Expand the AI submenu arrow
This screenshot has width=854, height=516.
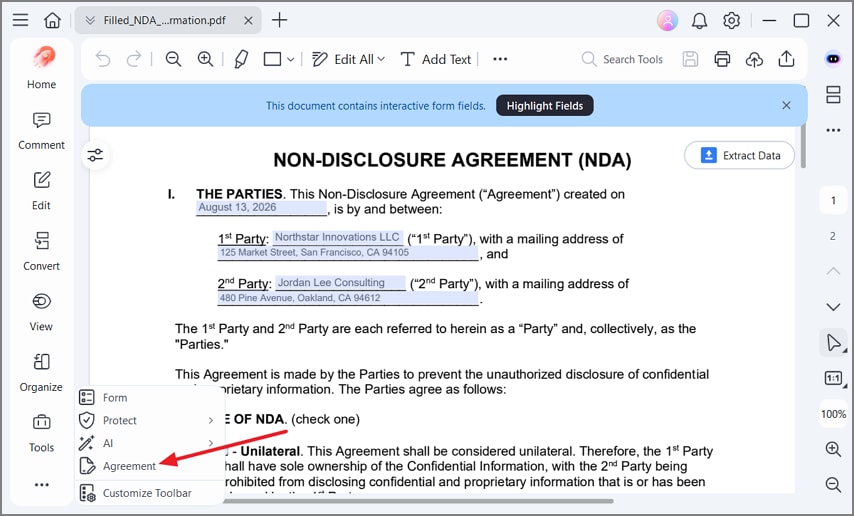[x=211, y=444]
